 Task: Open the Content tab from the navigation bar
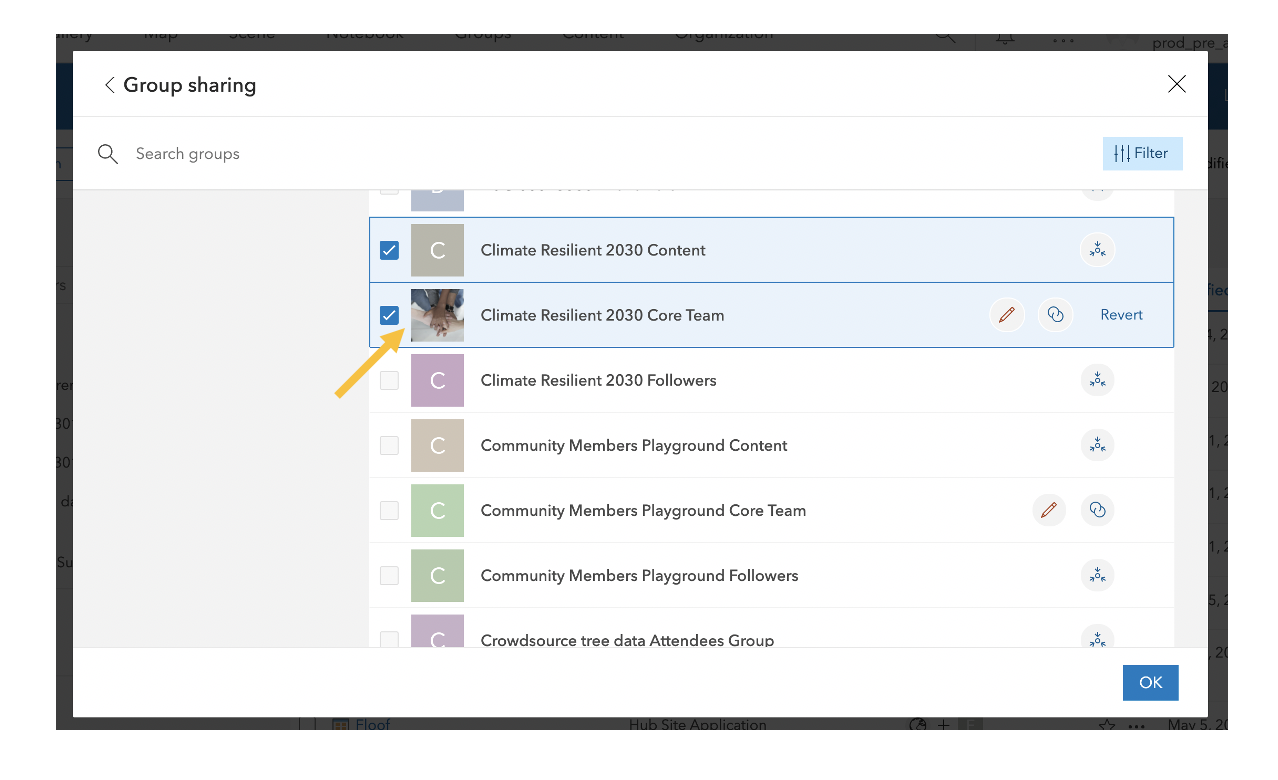(592, 33)
